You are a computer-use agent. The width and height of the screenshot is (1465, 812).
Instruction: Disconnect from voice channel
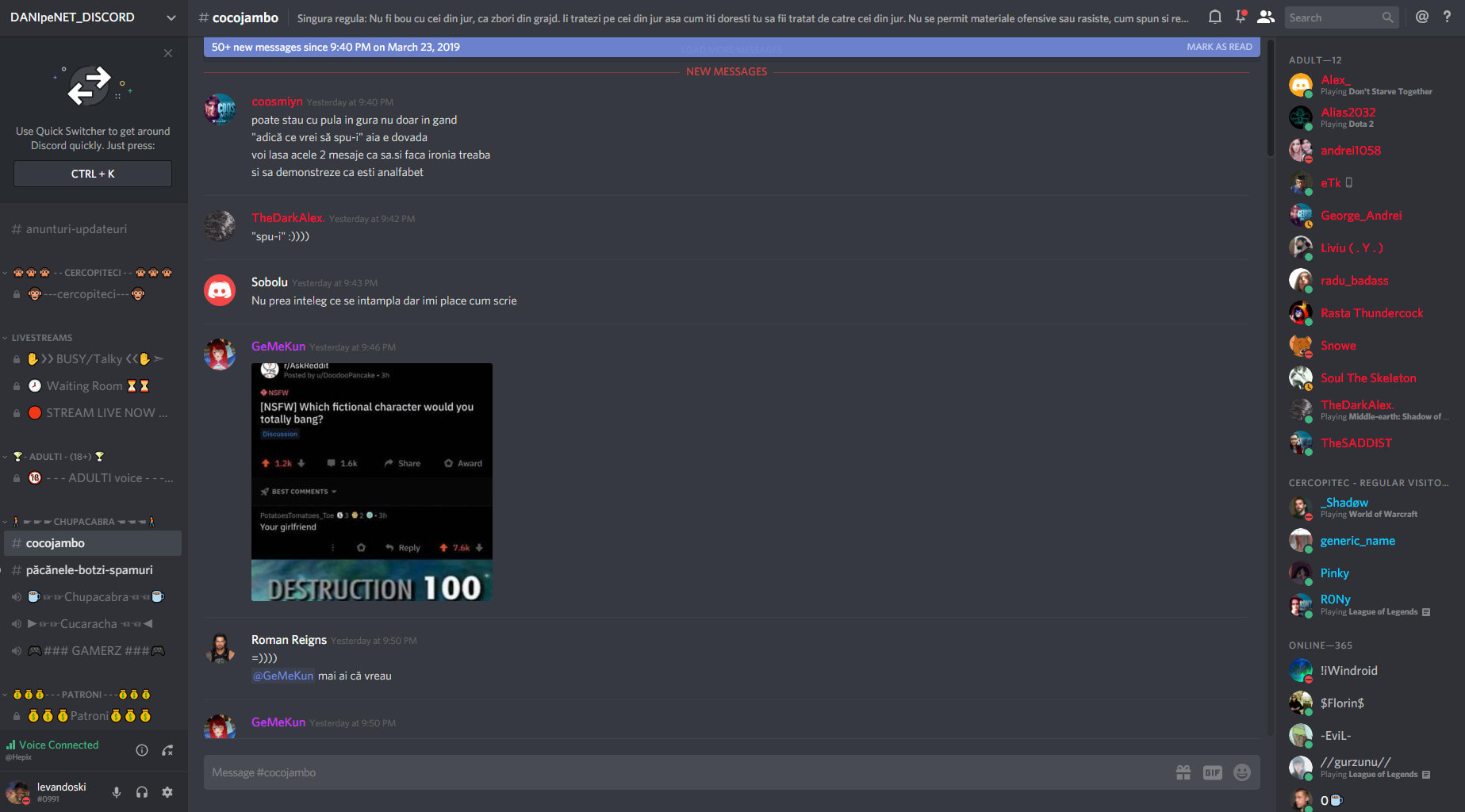tap(167, 750)
